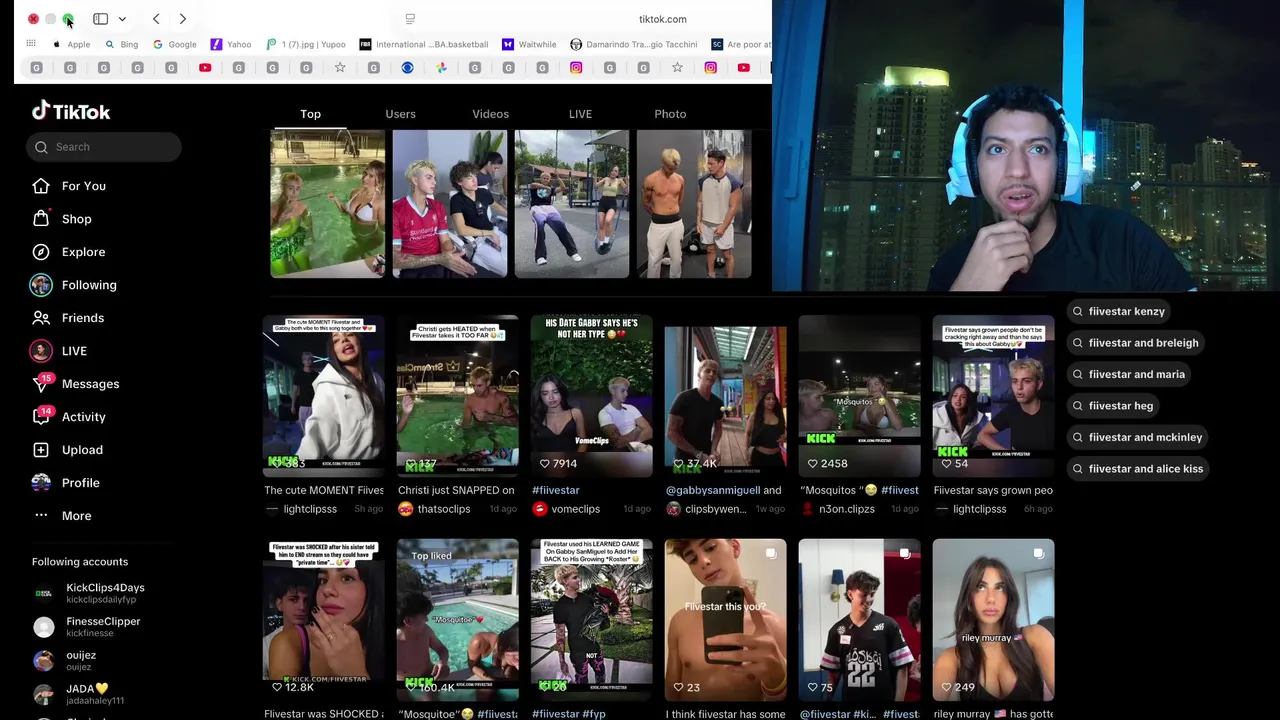Play video 'HIS Date Gabby says he's not her type'
This screenshot has height=720, width=1280.
(591, 395)
